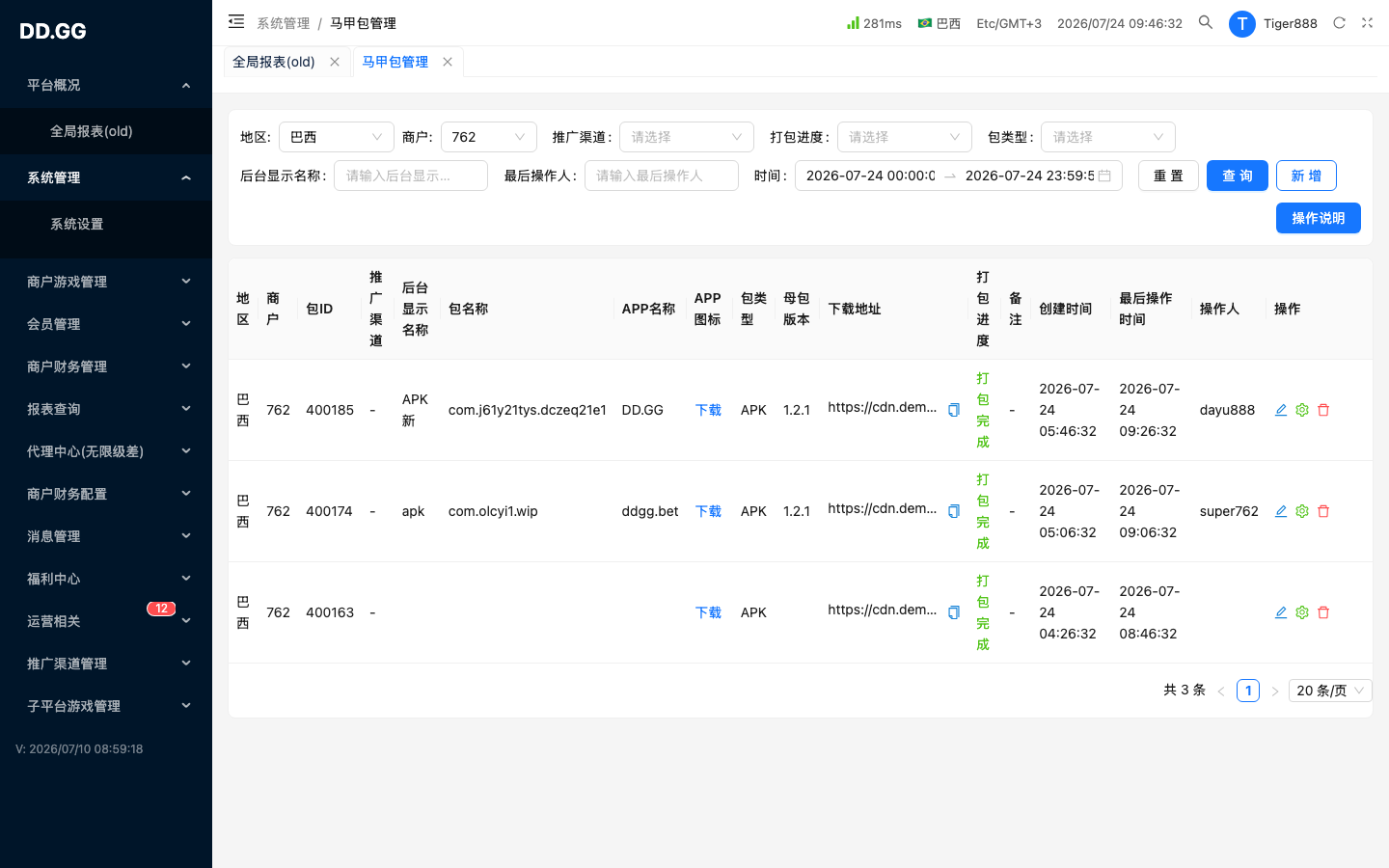Switch to the 全局报表(old) tab
The width and height of the screenshot is (1389, 868).
(274, 62)
